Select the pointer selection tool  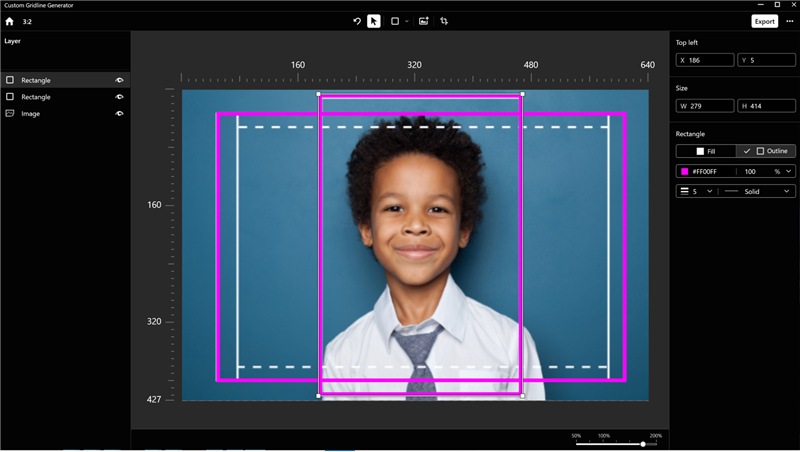(x=374, y=21)
